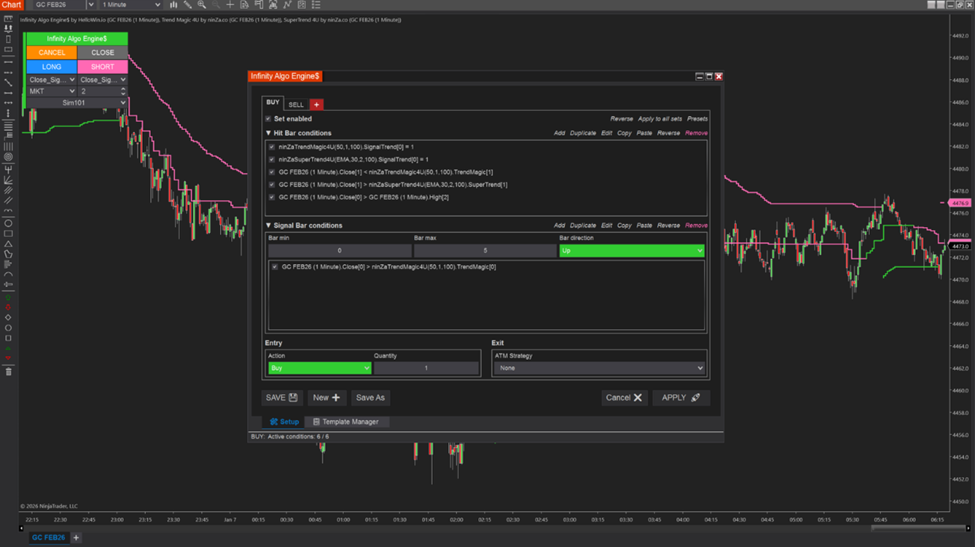Open the ATM Strategy None dropdown
Image resolution: width=975 pixels, height=547 pixels.
coord(599,368)
